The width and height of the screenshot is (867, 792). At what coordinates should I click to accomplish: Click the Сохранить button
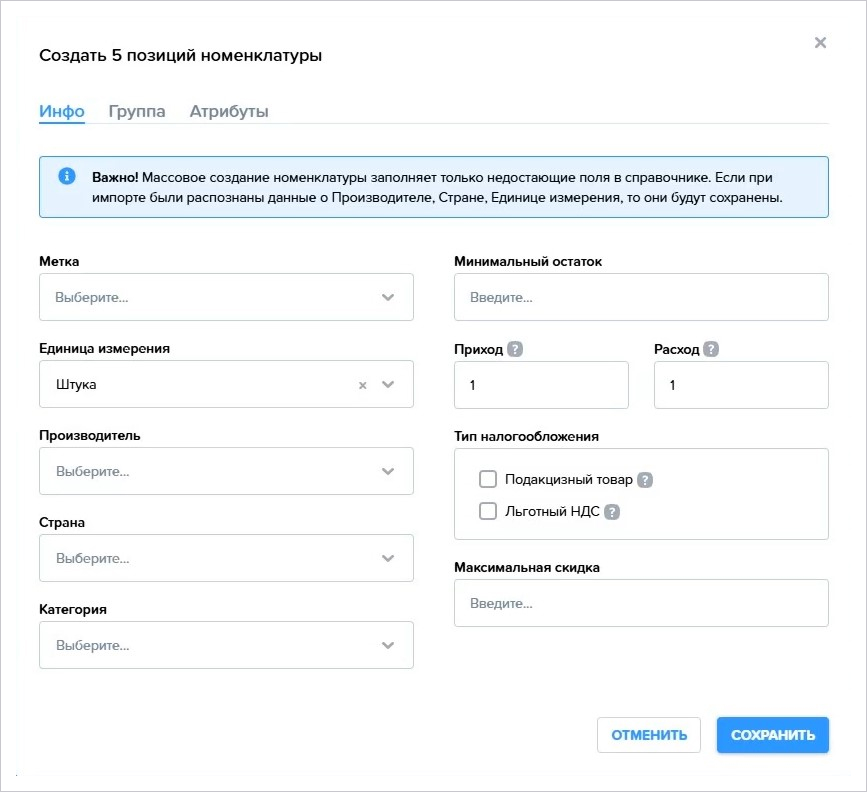(x=772, y=735)
